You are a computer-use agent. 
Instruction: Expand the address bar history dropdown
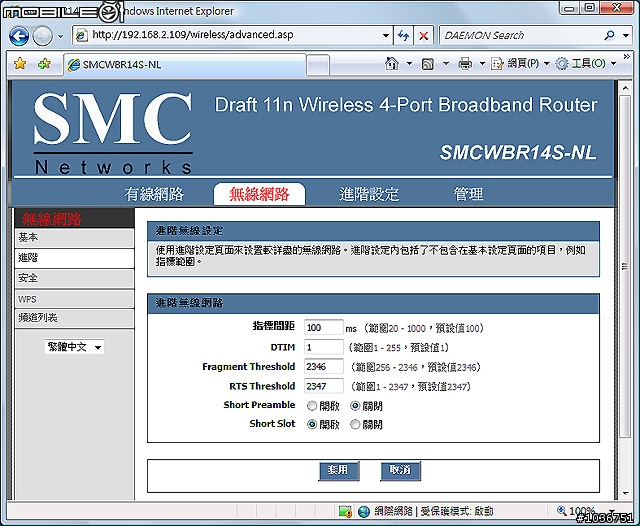(385, 36)
